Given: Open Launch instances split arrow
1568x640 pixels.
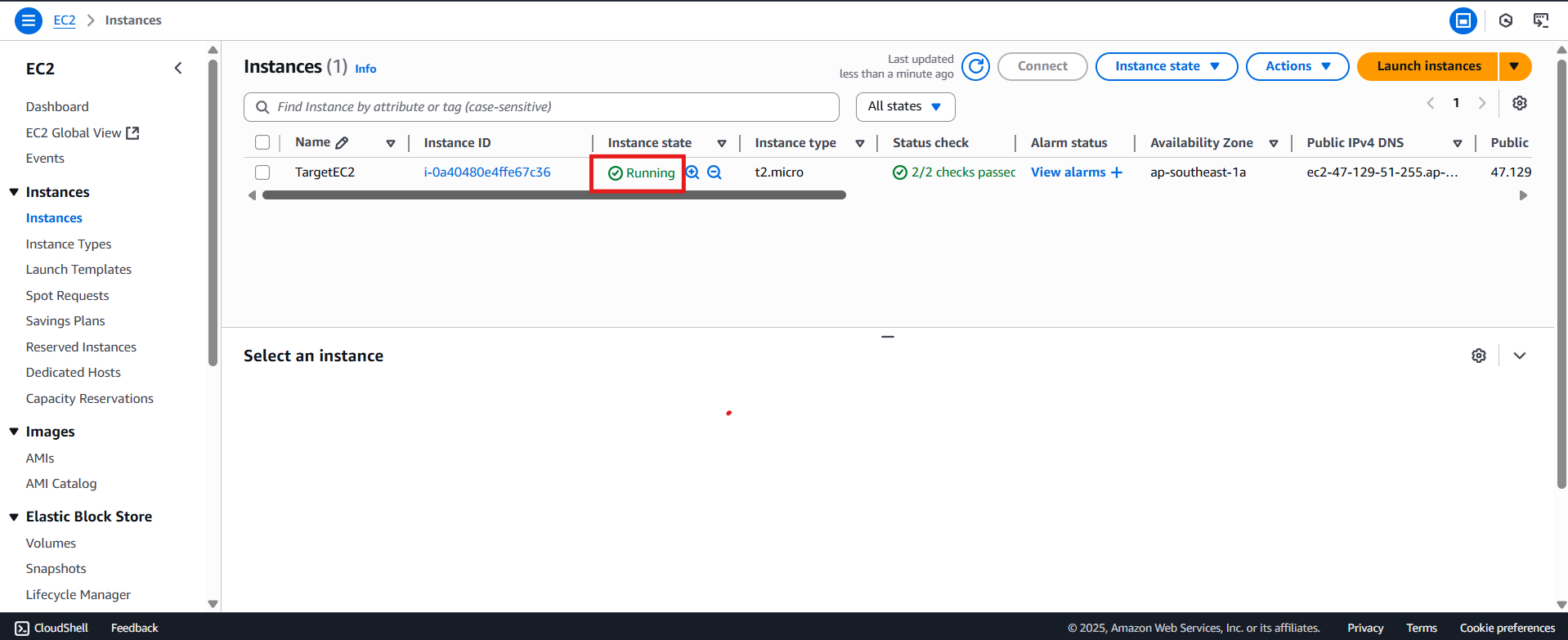Looking at the screenshot, I should (x=1515, y=66).
